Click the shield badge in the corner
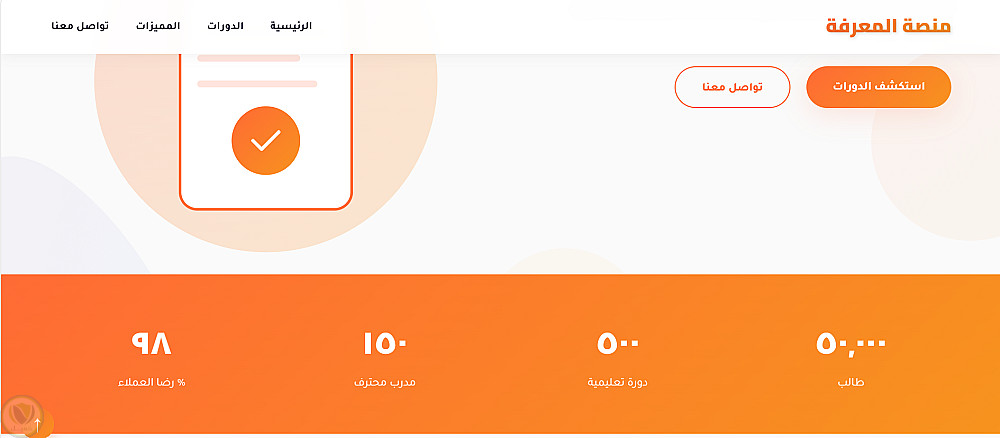The height and width of the screenshot is (438, 1000). [x=20, y=413]
